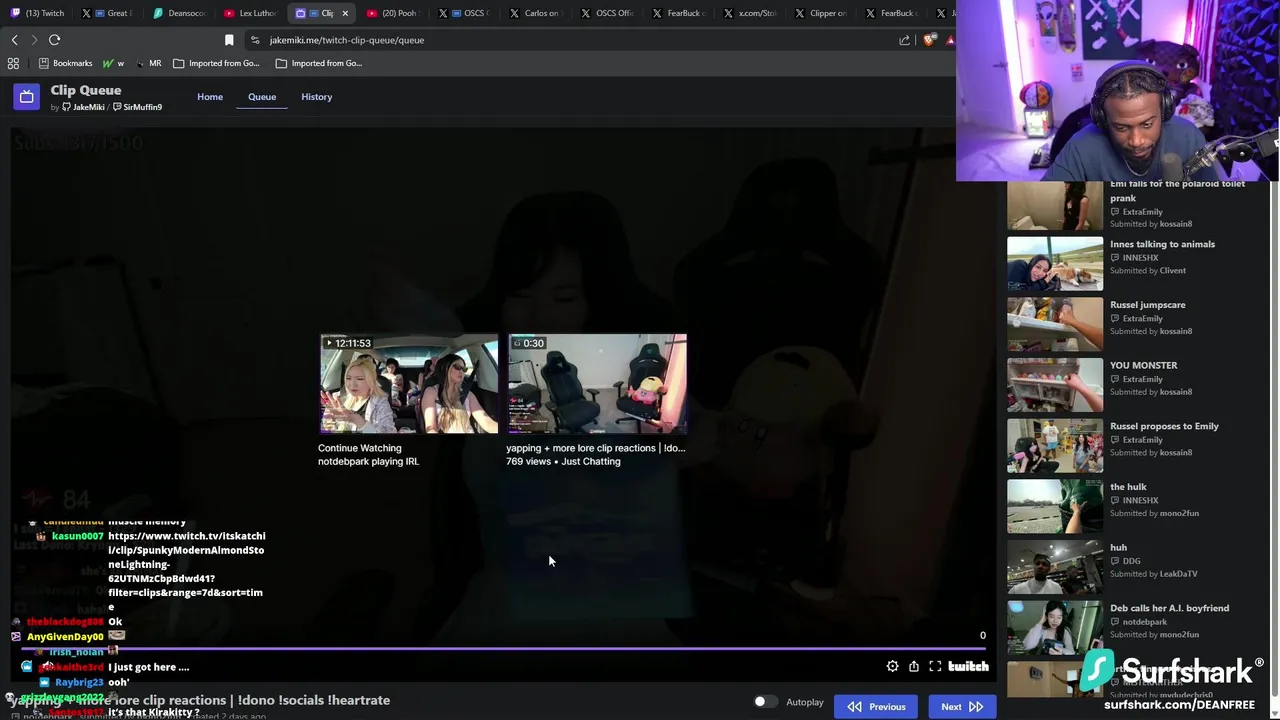Open the SirMuffin9 author link

[x=138, y=107]
